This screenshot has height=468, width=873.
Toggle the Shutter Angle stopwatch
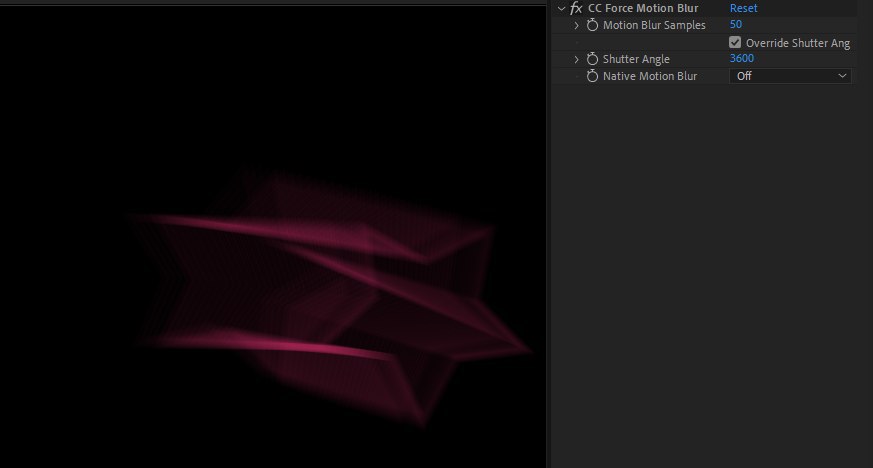pyautogui.click(x=592, y=59)
